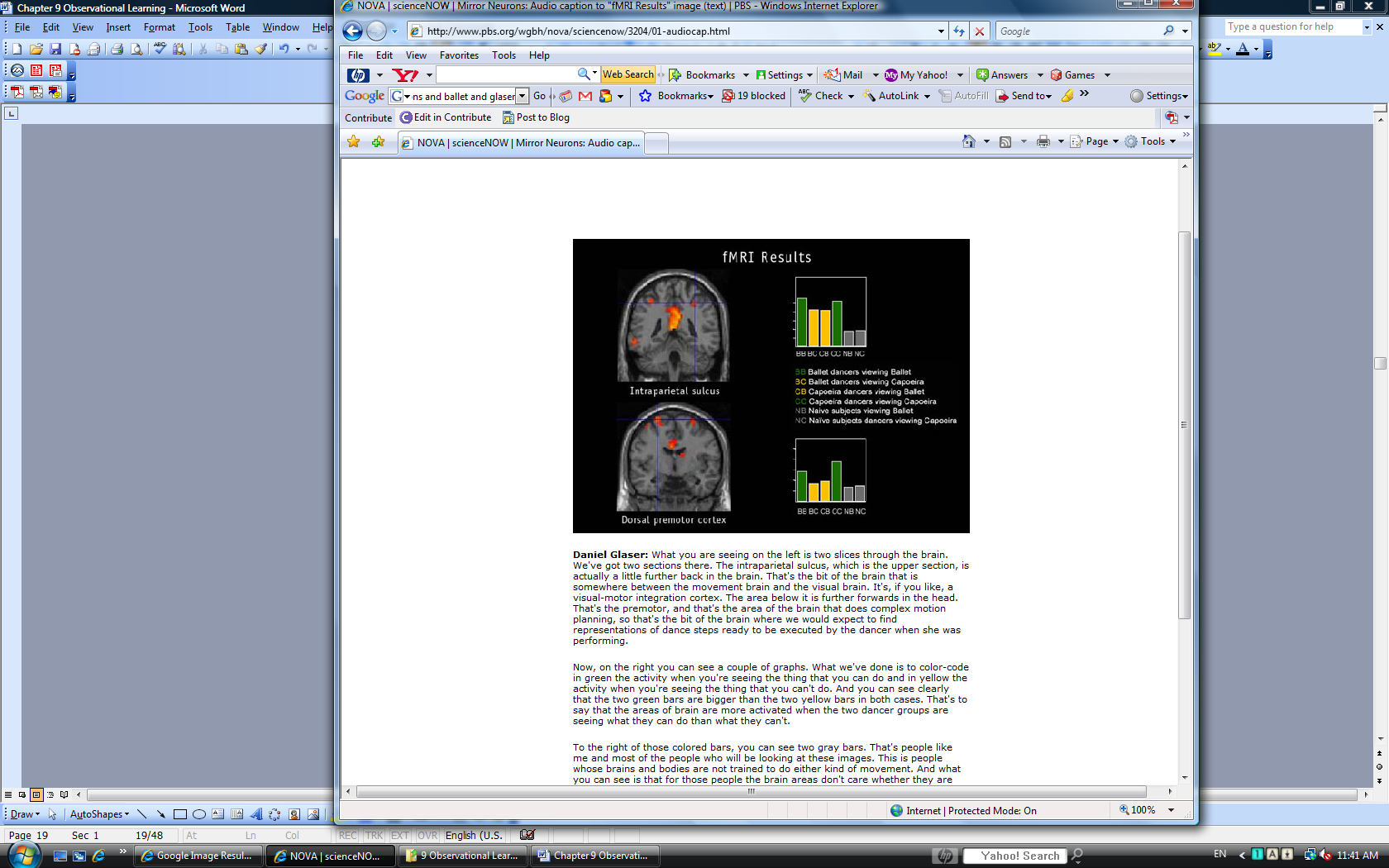Viewport: 1389px width, 868px height.
Task: Open Word font color dropdown arrow
Action: tap(1256, 49)
